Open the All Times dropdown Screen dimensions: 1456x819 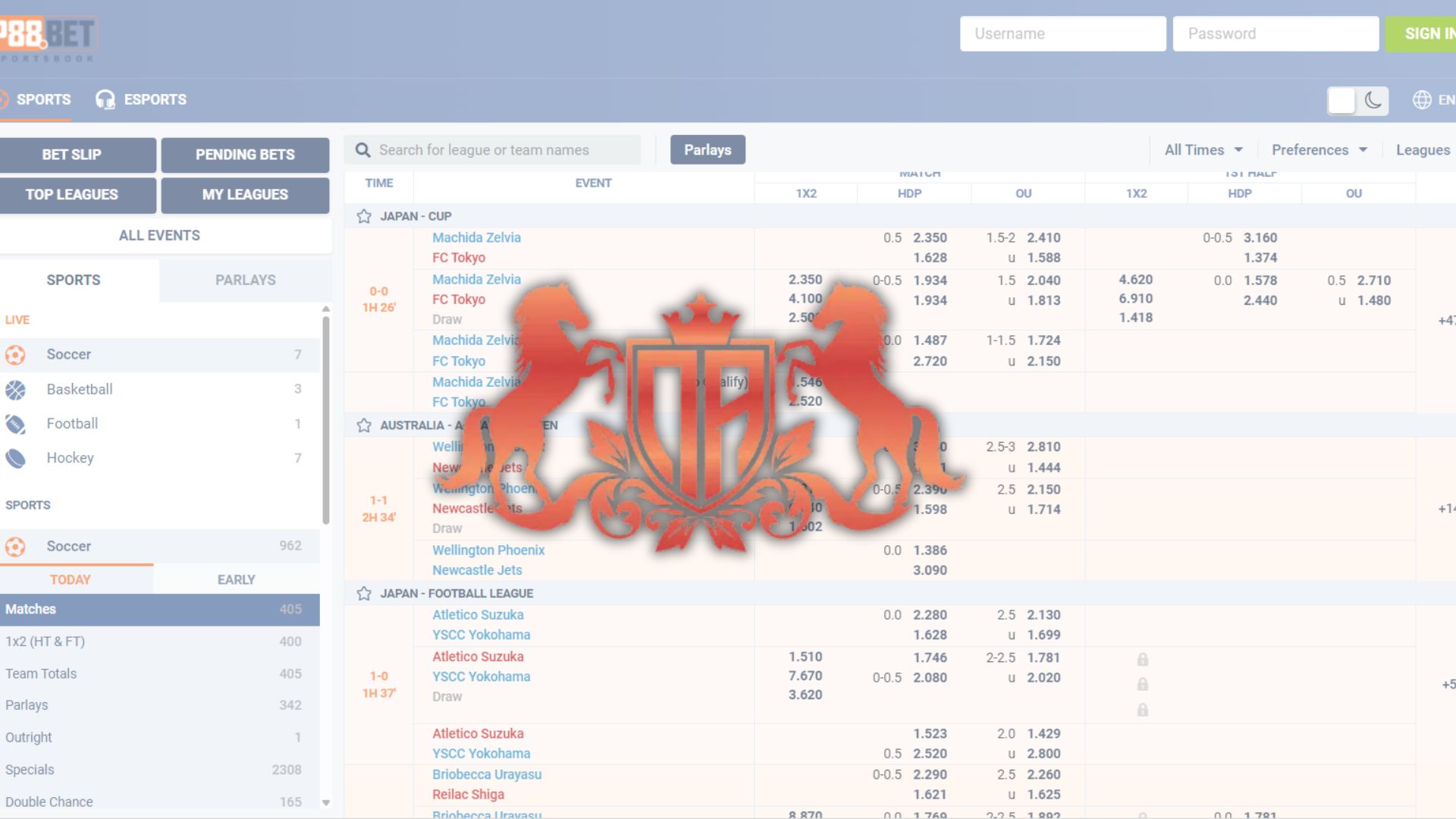pos(1203,150)
